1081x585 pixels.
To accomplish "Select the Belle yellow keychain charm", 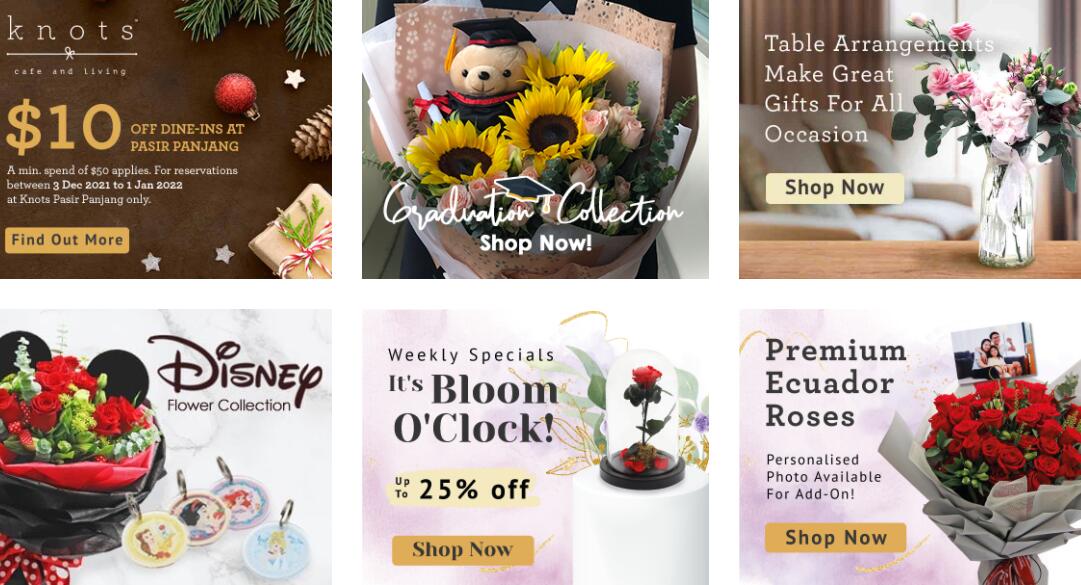I will 155,541.
